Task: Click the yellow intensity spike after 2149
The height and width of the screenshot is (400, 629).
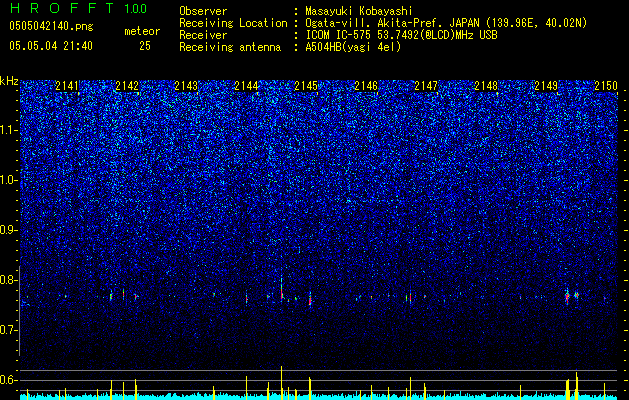Action: (576, 386)
